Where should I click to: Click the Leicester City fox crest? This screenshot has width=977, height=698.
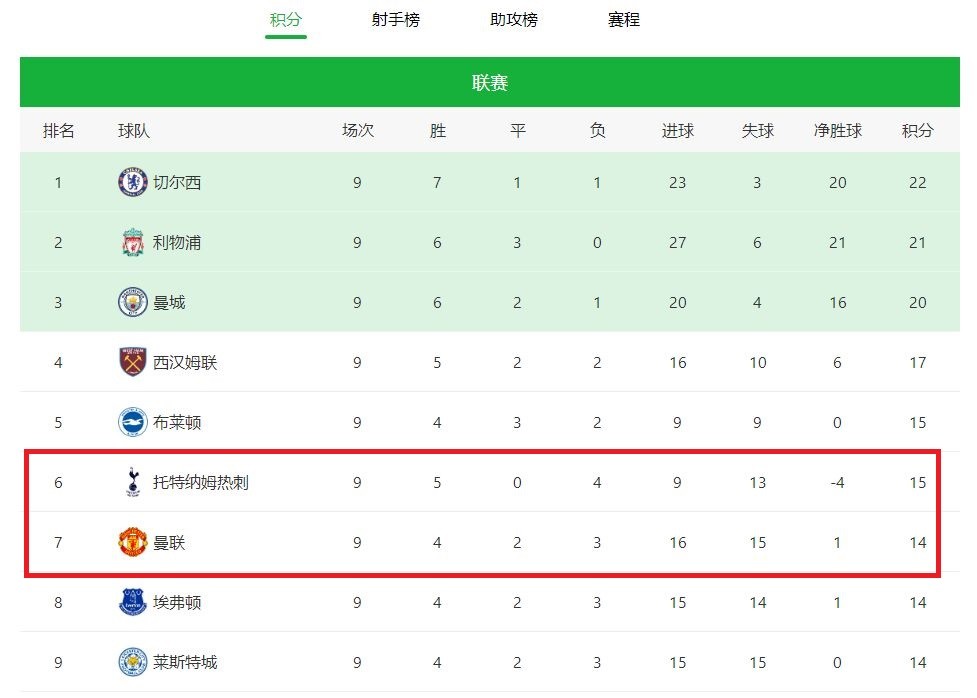point(132,662)
